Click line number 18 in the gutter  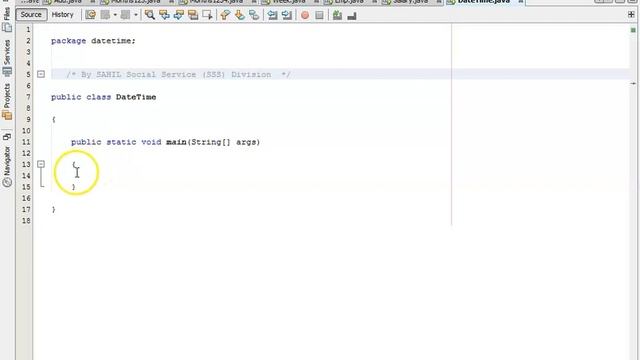pos(26,221)
